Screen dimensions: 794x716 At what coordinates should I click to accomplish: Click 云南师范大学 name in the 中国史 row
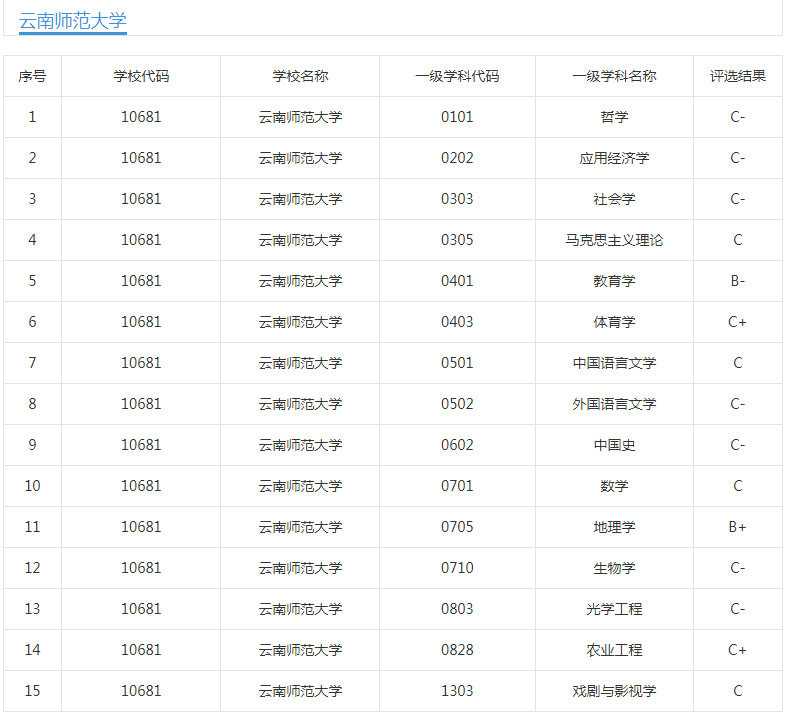(300, 445)
